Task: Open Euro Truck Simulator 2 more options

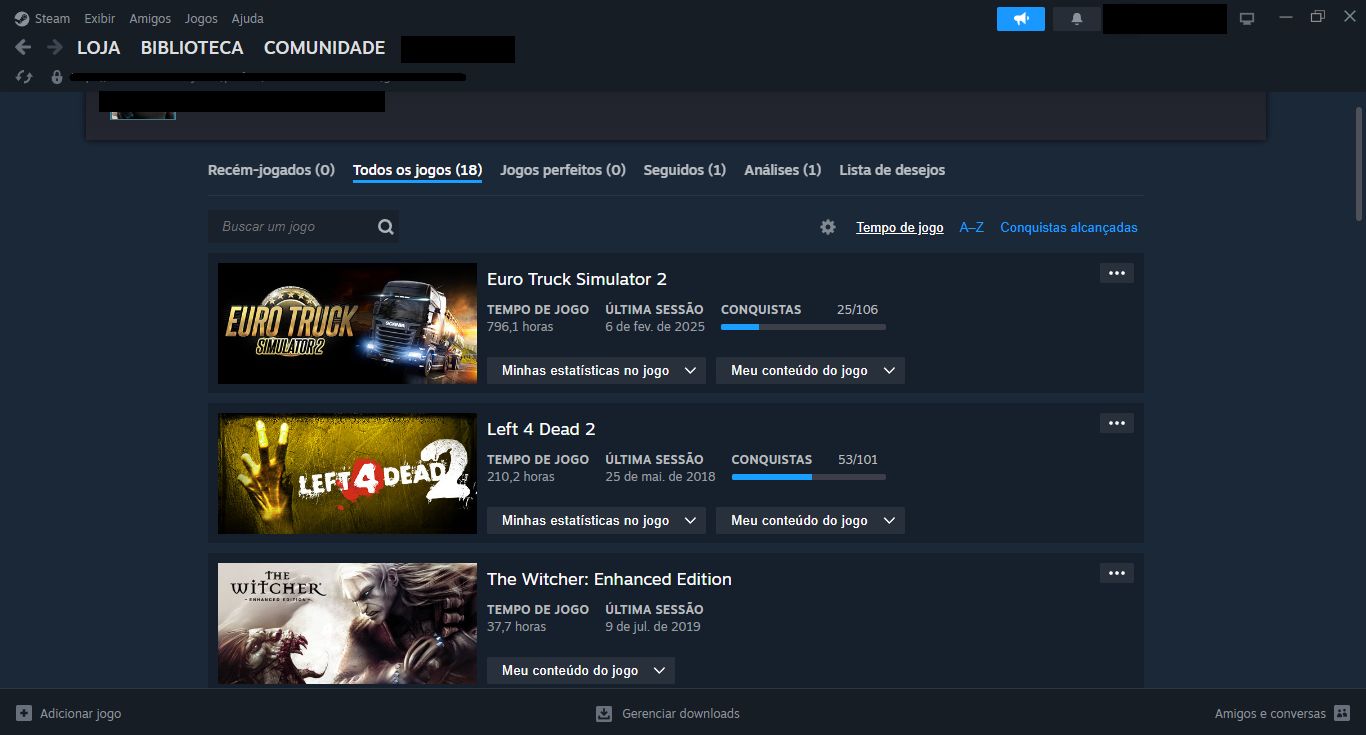Action: tap(1117, 273)
